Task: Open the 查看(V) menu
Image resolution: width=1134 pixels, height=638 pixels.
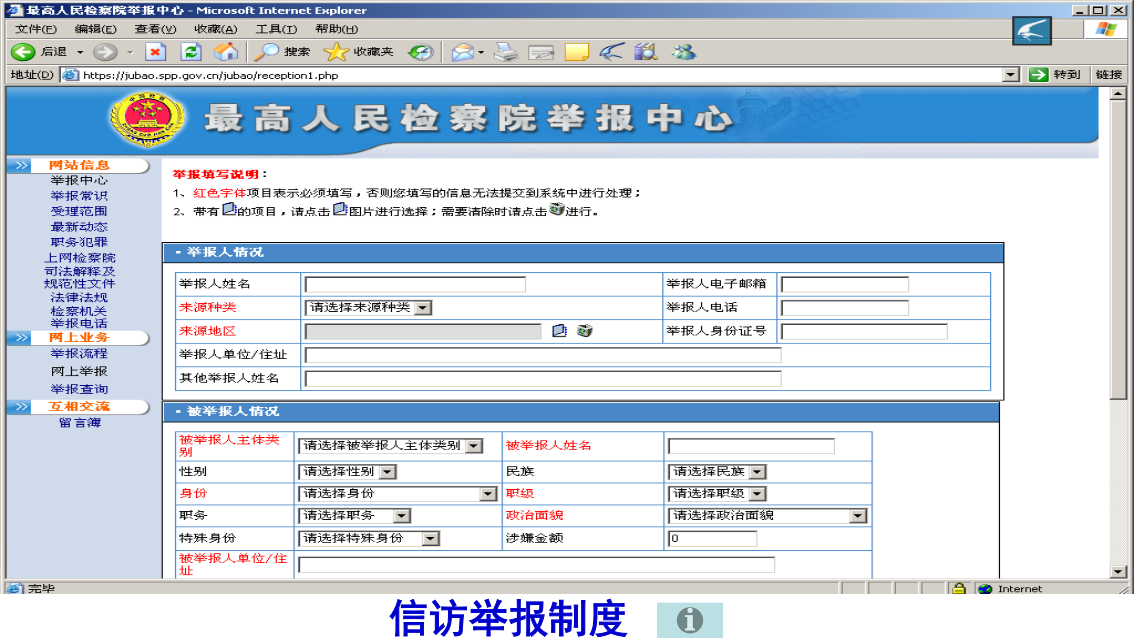Action: [155, 29]
